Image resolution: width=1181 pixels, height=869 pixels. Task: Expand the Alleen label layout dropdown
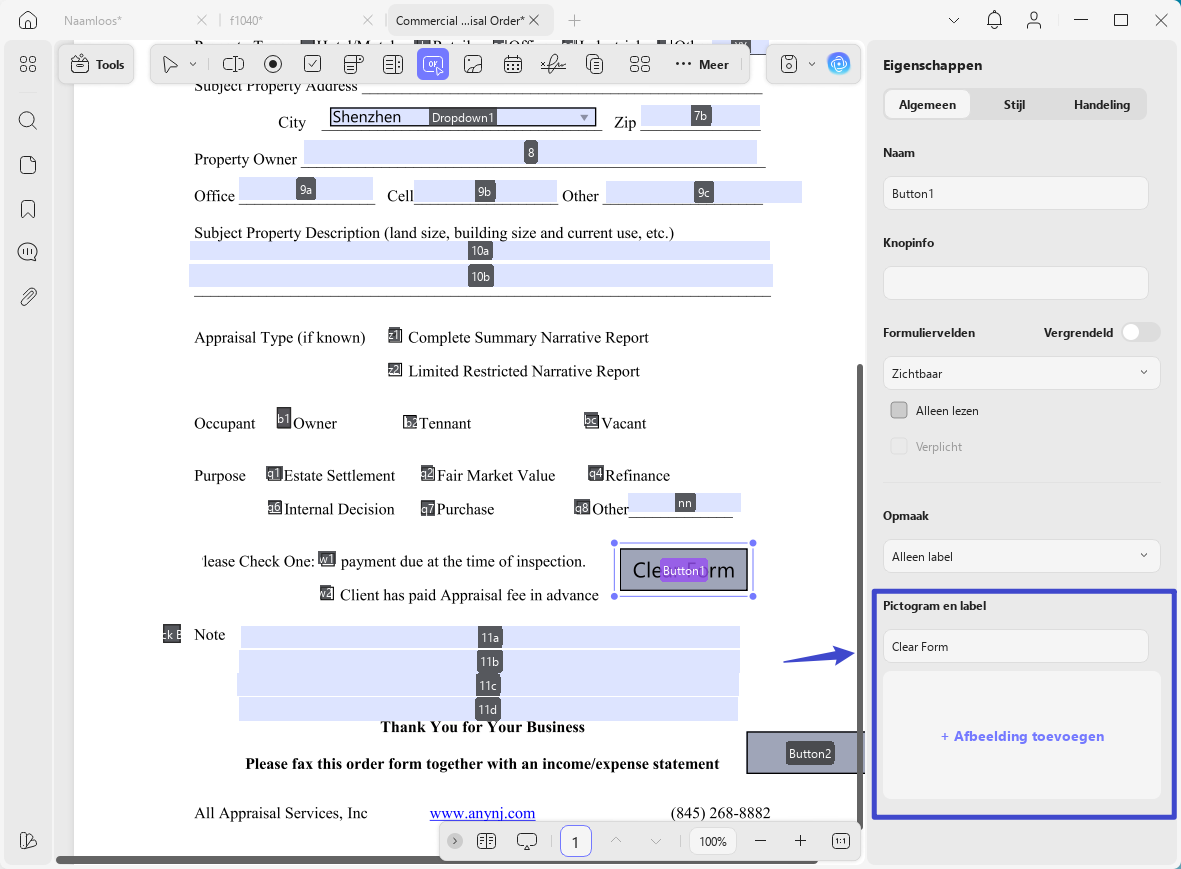[x=1021, y=556]
